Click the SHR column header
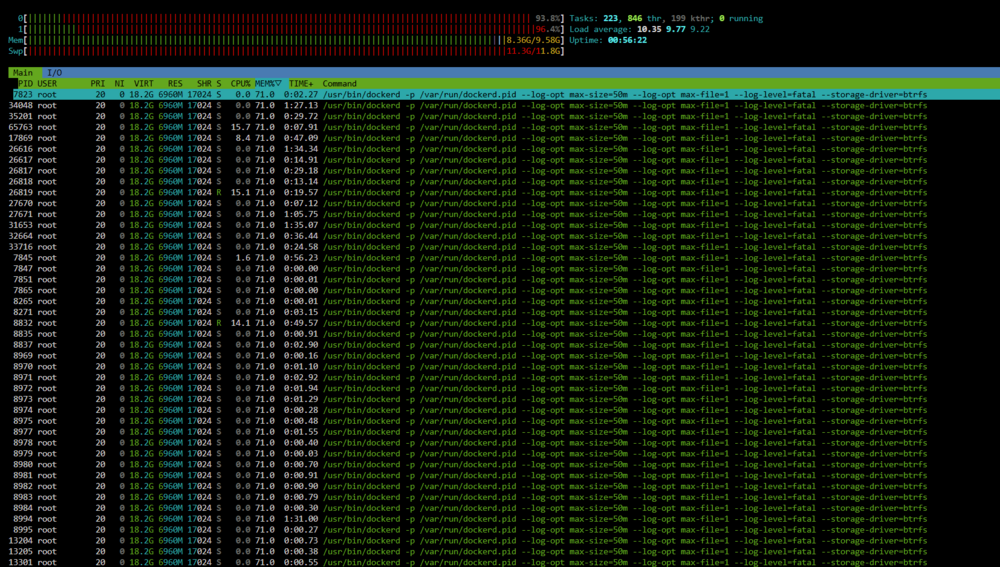This screenshot has width=1000, height=567. (x=204, y=84)
